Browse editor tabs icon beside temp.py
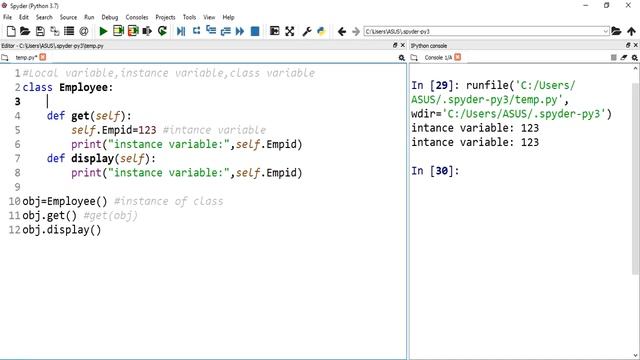 [5, 58]
